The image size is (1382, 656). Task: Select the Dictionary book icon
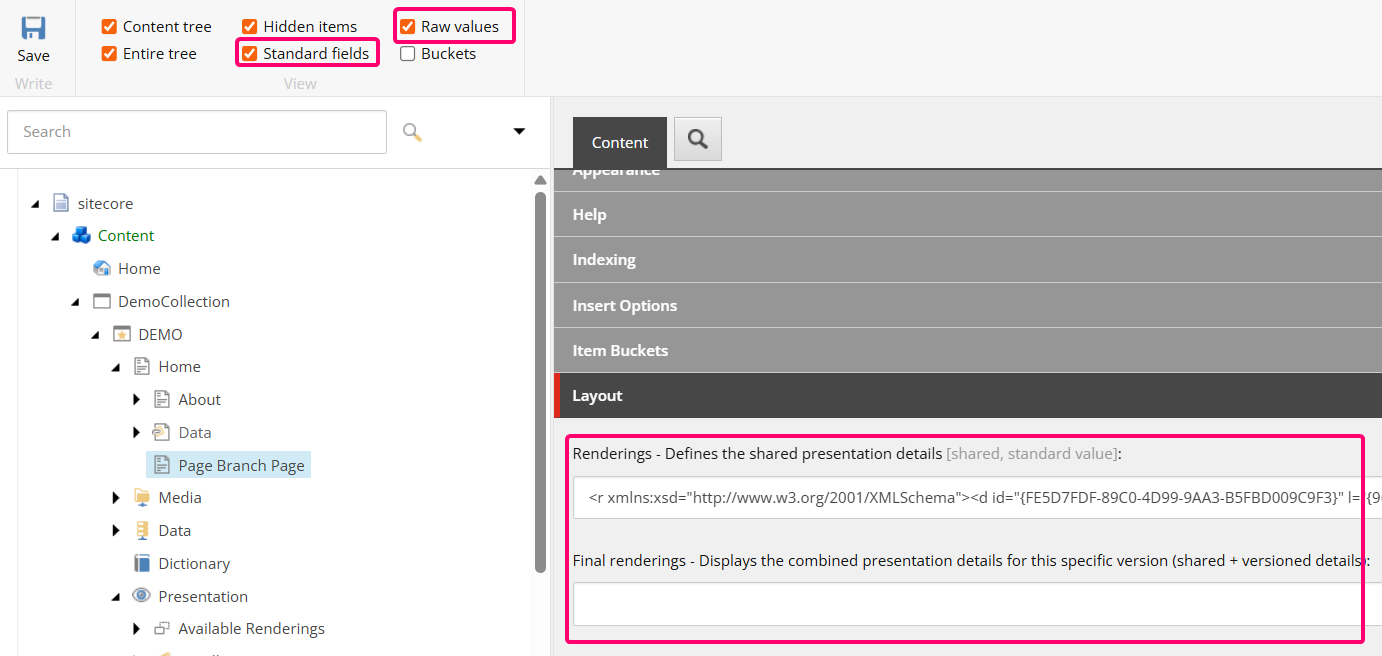tap(142, 563)
